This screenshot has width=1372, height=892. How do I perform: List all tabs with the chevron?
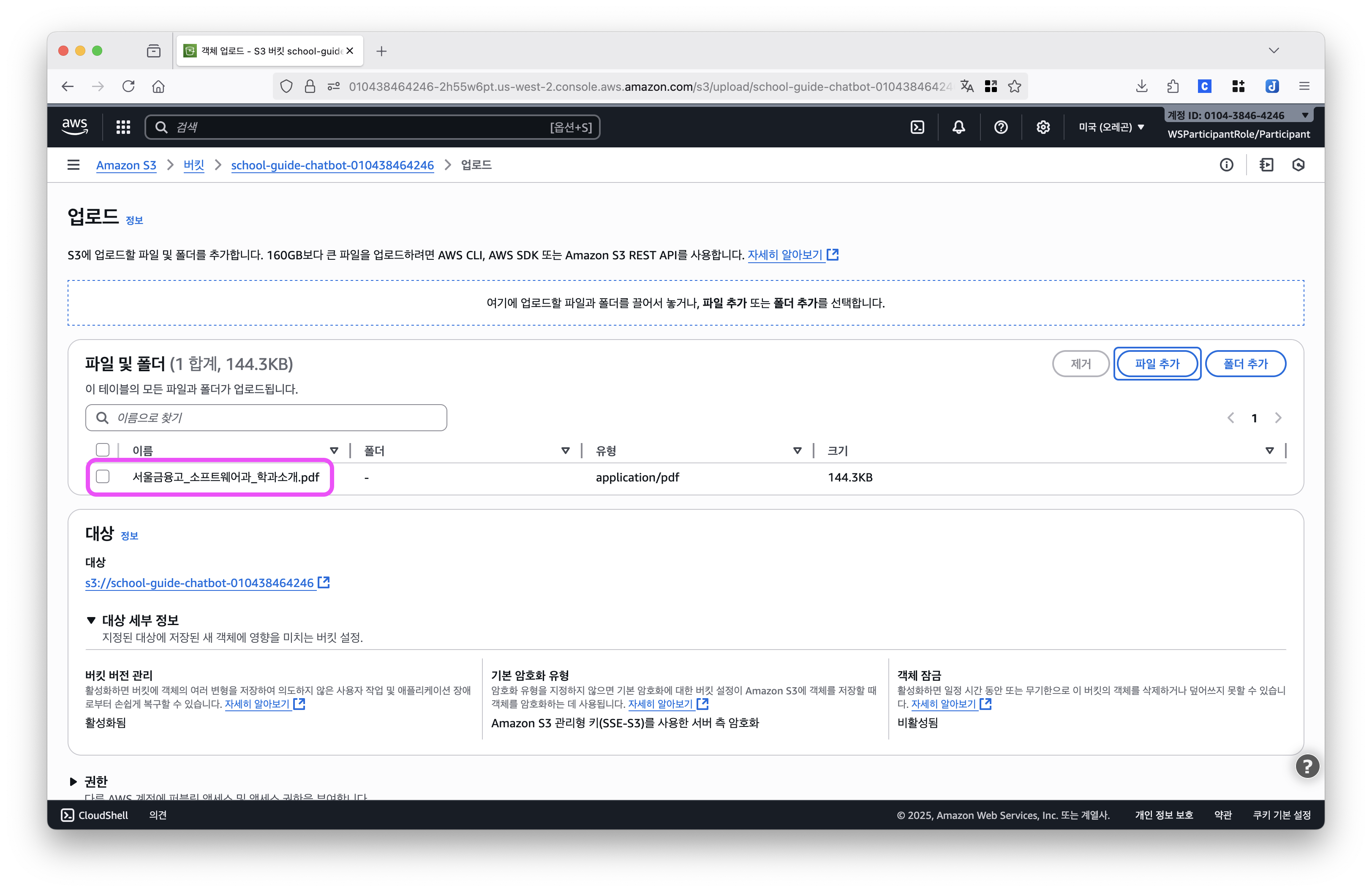tap(1274, 51)
